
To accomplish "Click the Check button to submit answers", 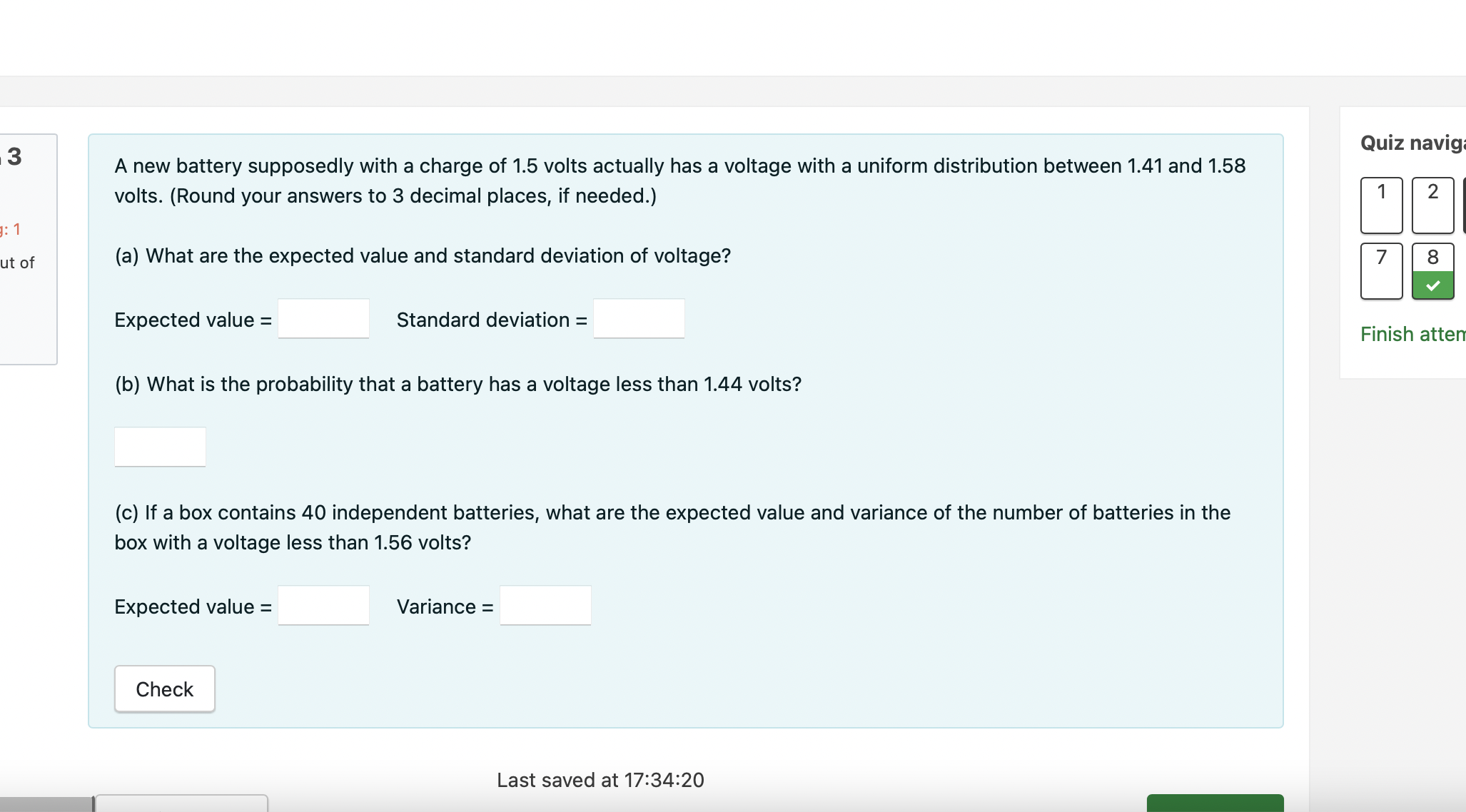I will point(164,689).
